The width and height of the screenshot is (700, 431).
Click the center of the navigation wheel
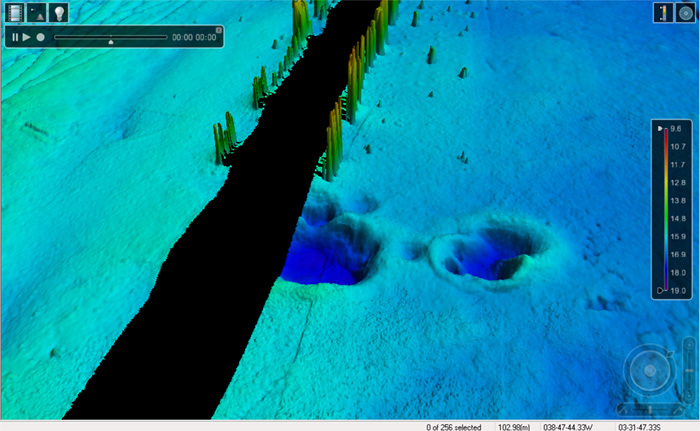[x=650, y=371]
